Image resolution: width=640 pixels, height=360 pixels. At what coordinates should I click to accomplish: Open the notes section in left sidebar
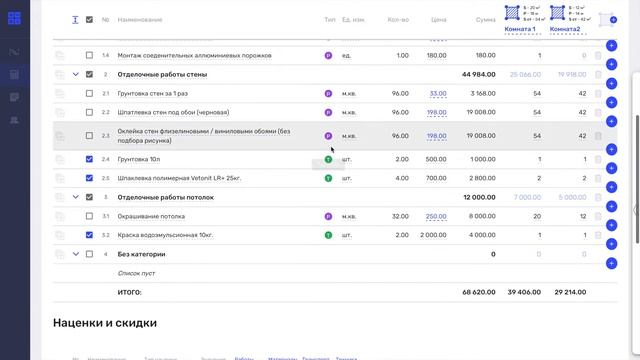14,97
